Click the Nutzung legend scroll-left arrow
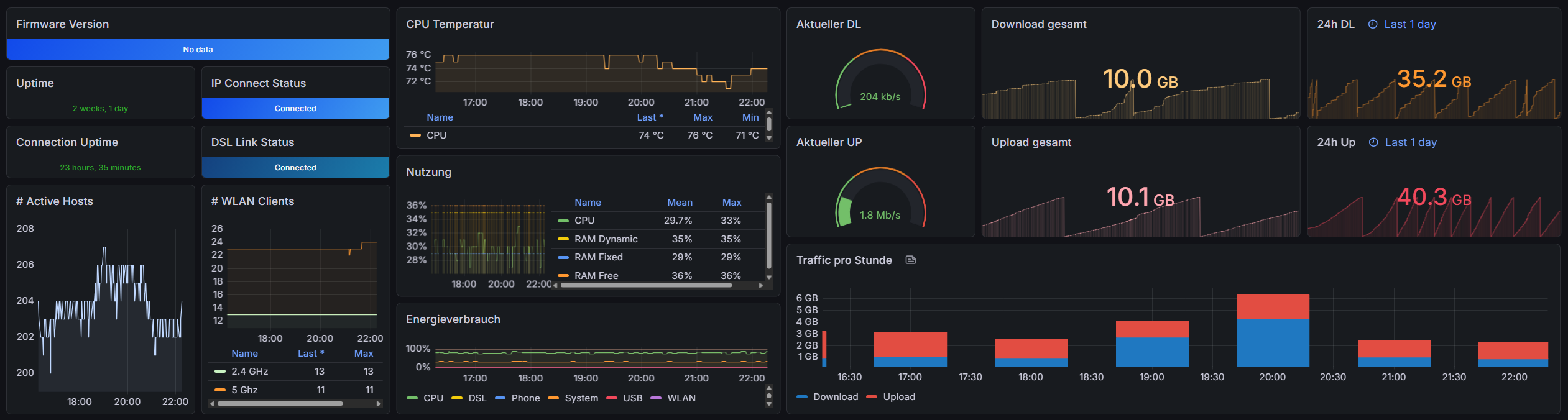Screen dimensions: 1568x420 556,285
